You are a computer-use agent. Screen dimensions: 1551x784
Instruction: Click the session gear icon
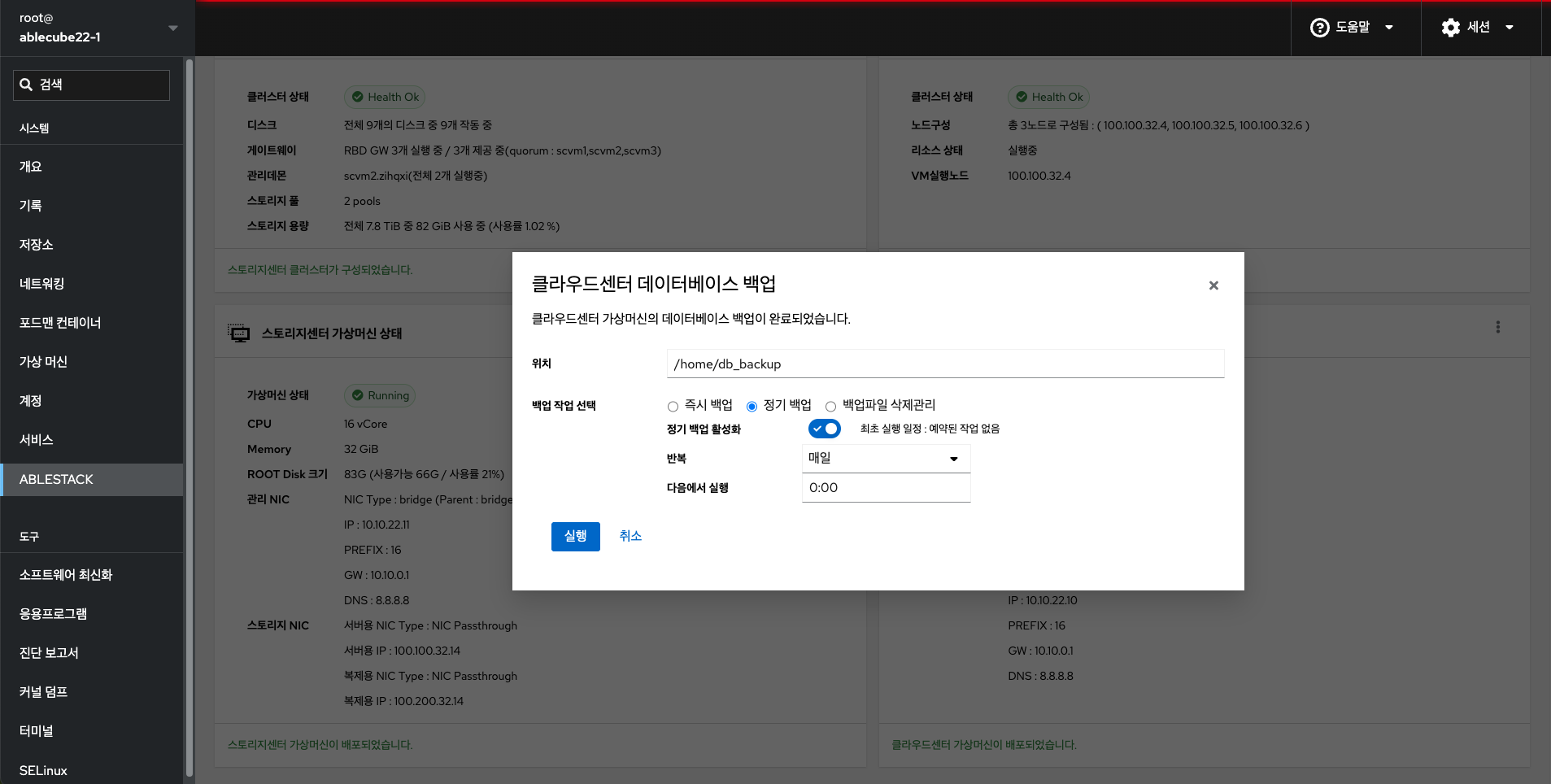click(1450, 28)
